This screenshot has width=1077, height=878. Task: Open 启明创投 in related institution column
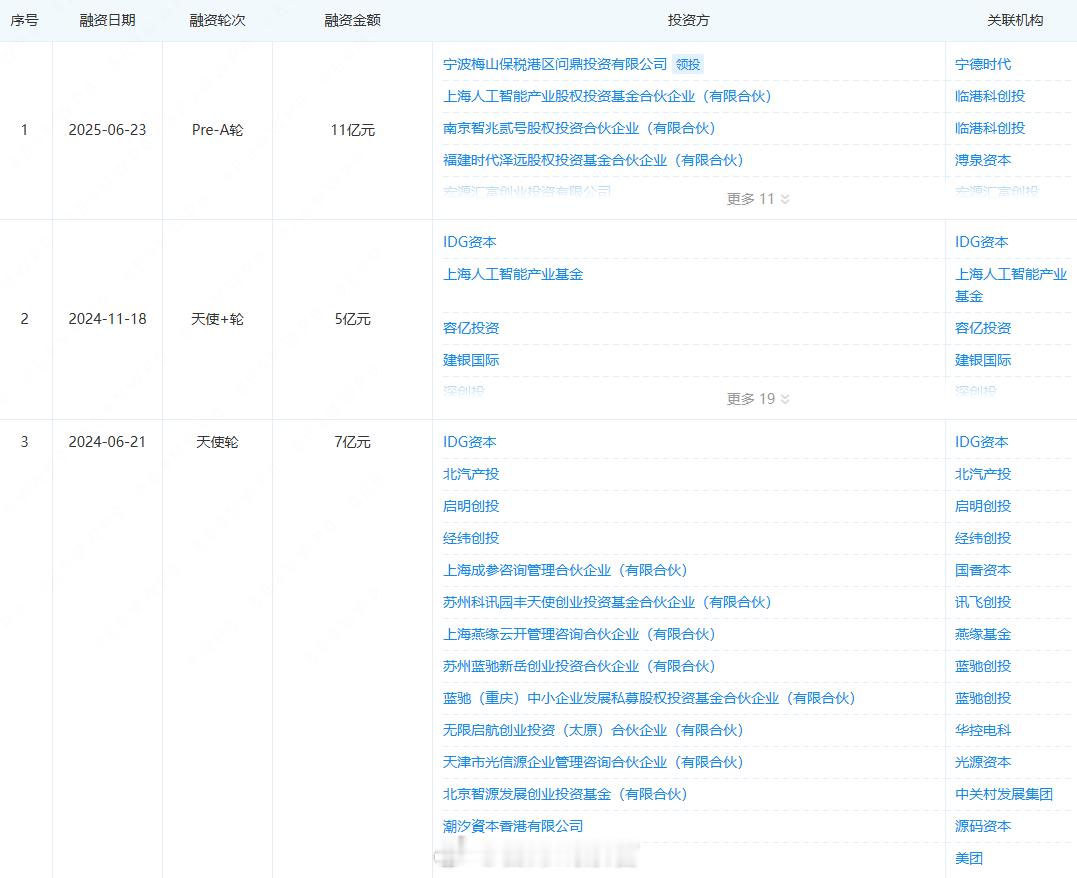[x=983, y=506]
